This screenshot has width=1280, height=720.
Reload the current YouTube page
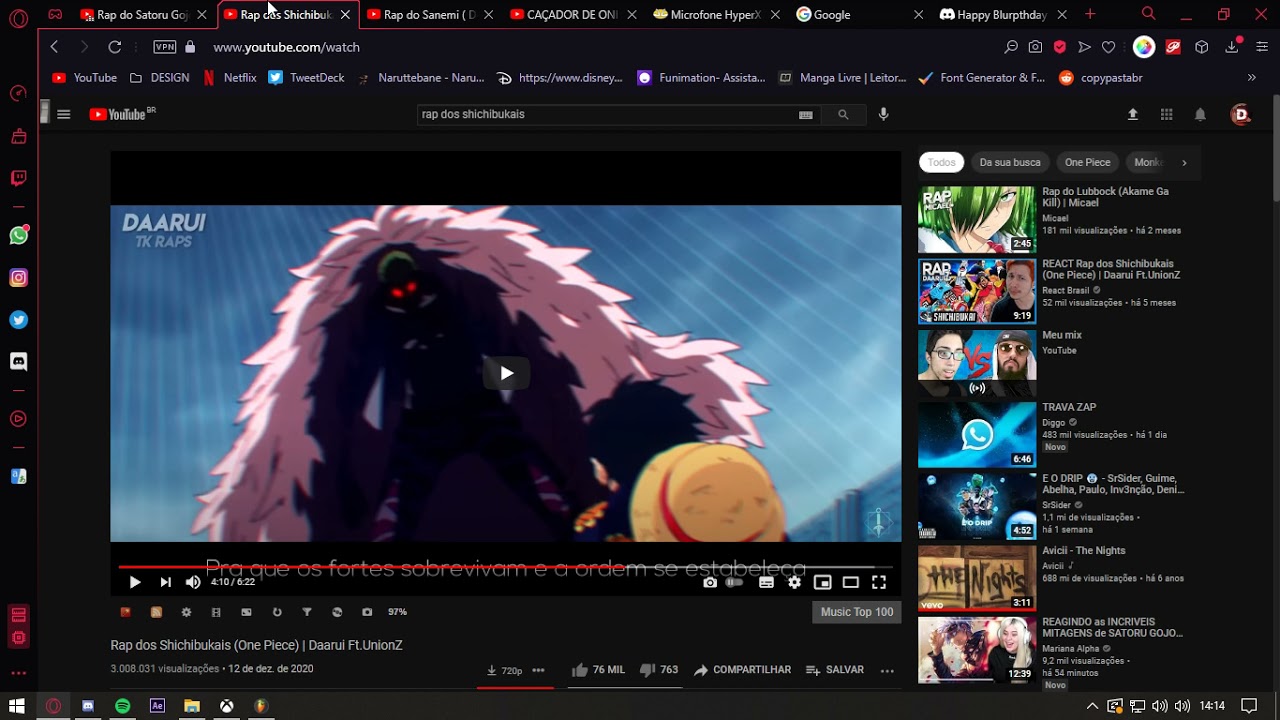pos(115,47)
